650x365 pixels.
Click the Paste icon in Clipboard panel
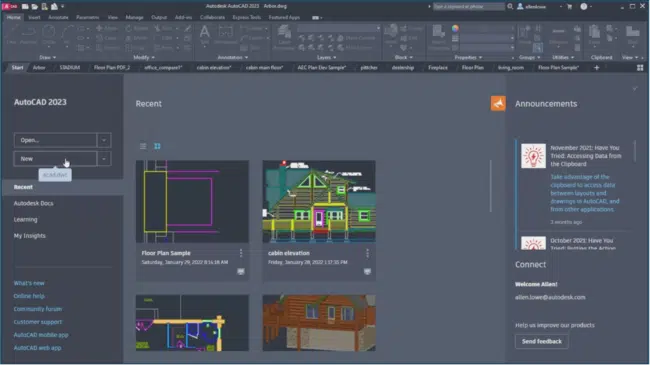coord(594,34)
